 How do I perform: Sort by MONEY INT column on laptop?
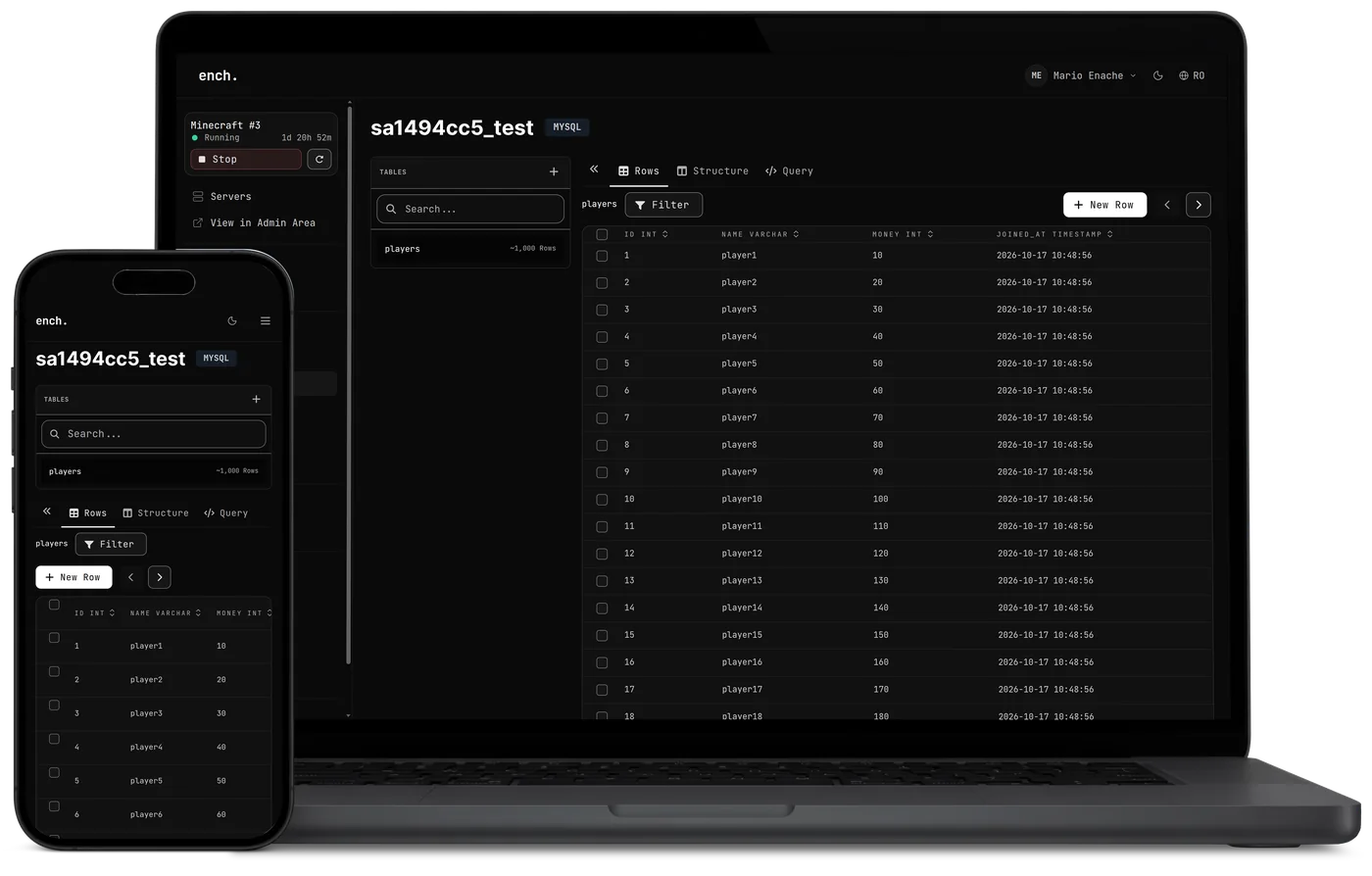(x=903, y=234)
